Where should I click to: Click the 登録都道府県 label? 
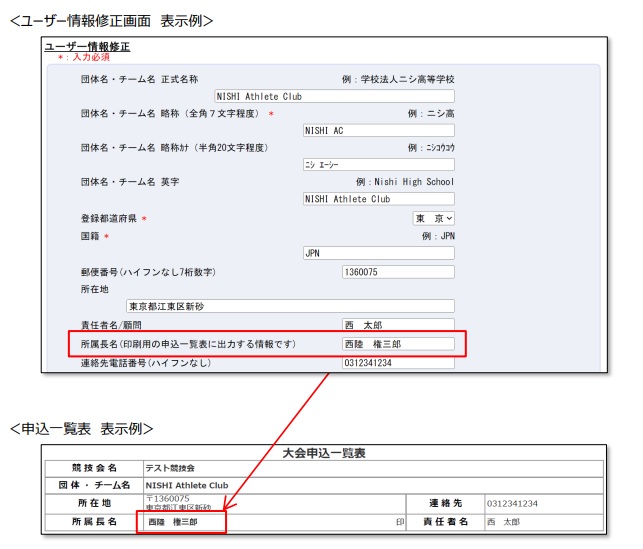tap(109, 219)
